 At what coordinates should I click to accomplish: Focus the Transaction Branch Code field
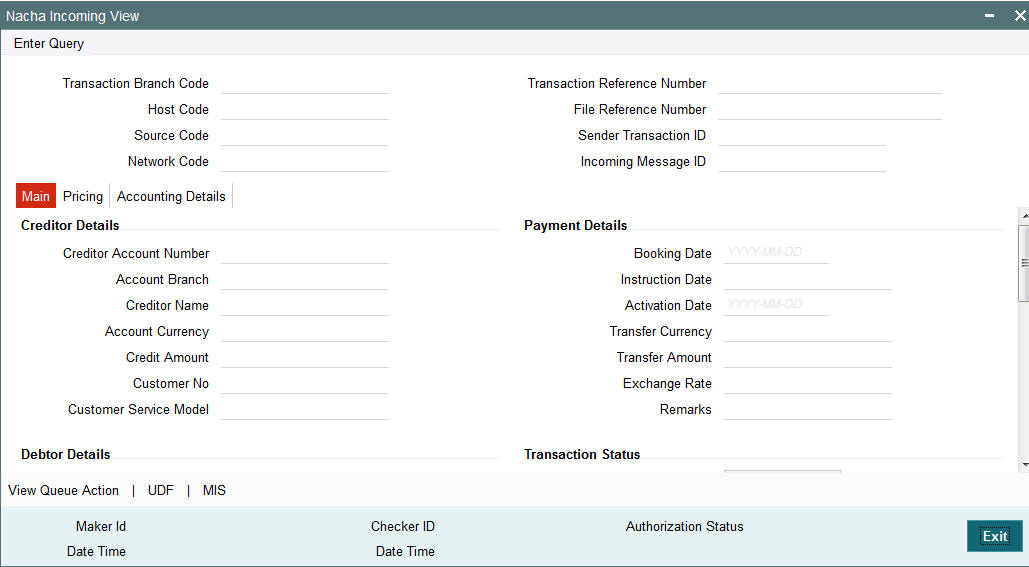tap(305, 83)
